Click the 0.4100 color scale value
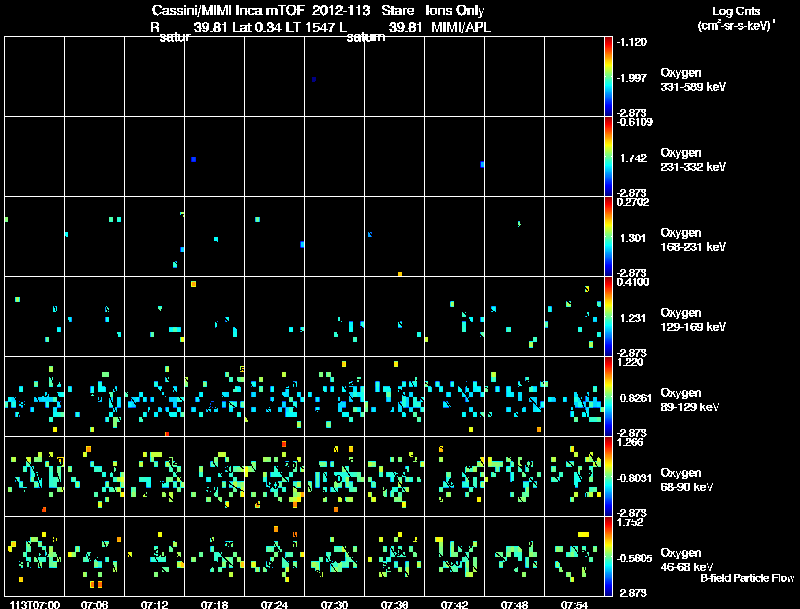Image resolution: width=800 pixels, height=609 pixels. 633,282
